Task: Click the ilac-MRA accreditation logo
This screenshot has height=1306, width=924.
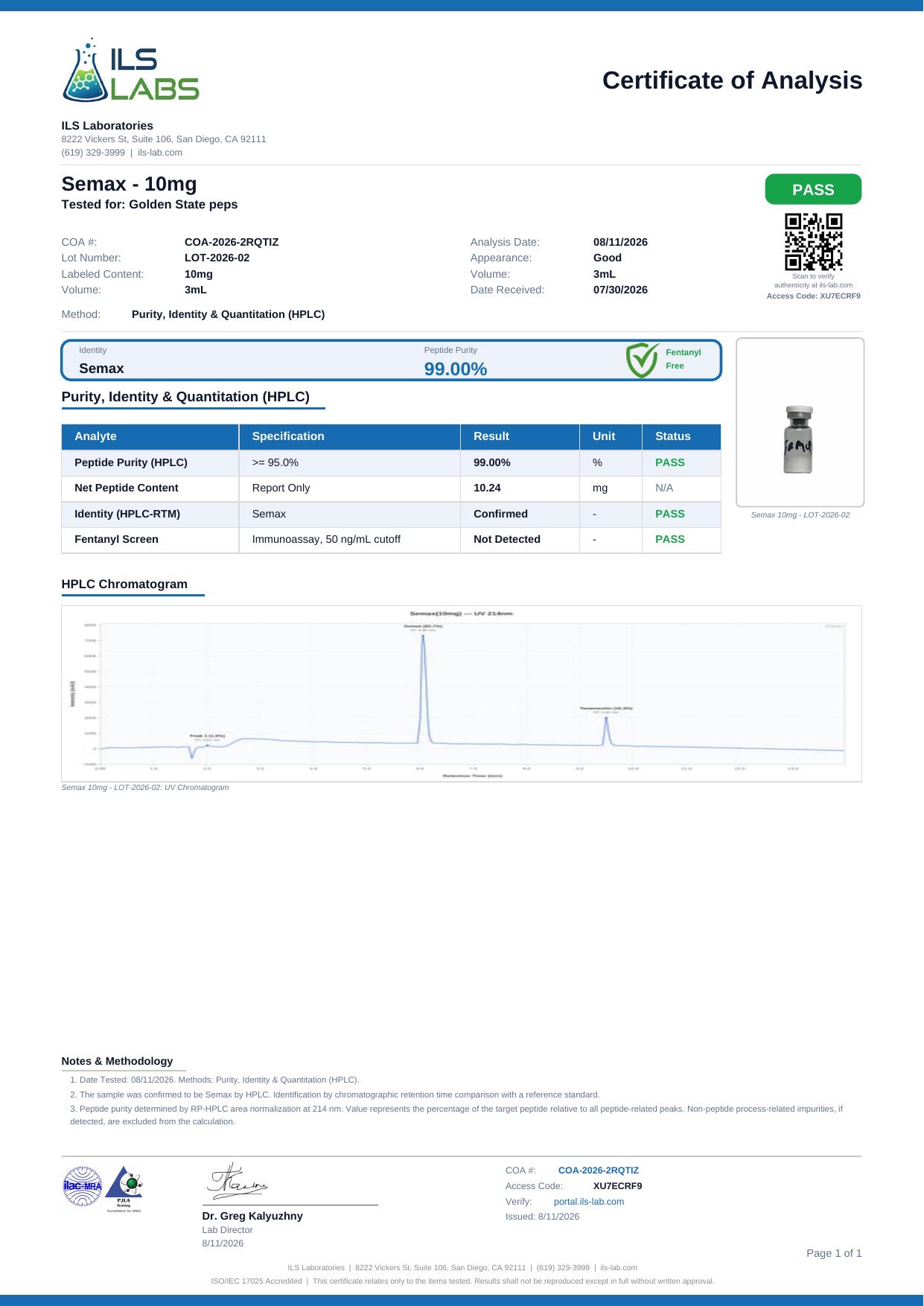Action: click(82, 1185)
